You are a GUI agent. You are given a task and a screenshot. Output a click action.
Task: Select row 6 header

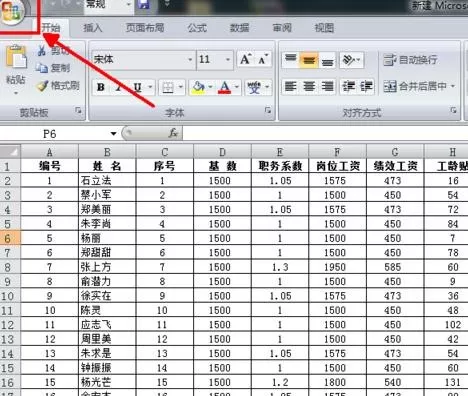click(x=10, y=238)
